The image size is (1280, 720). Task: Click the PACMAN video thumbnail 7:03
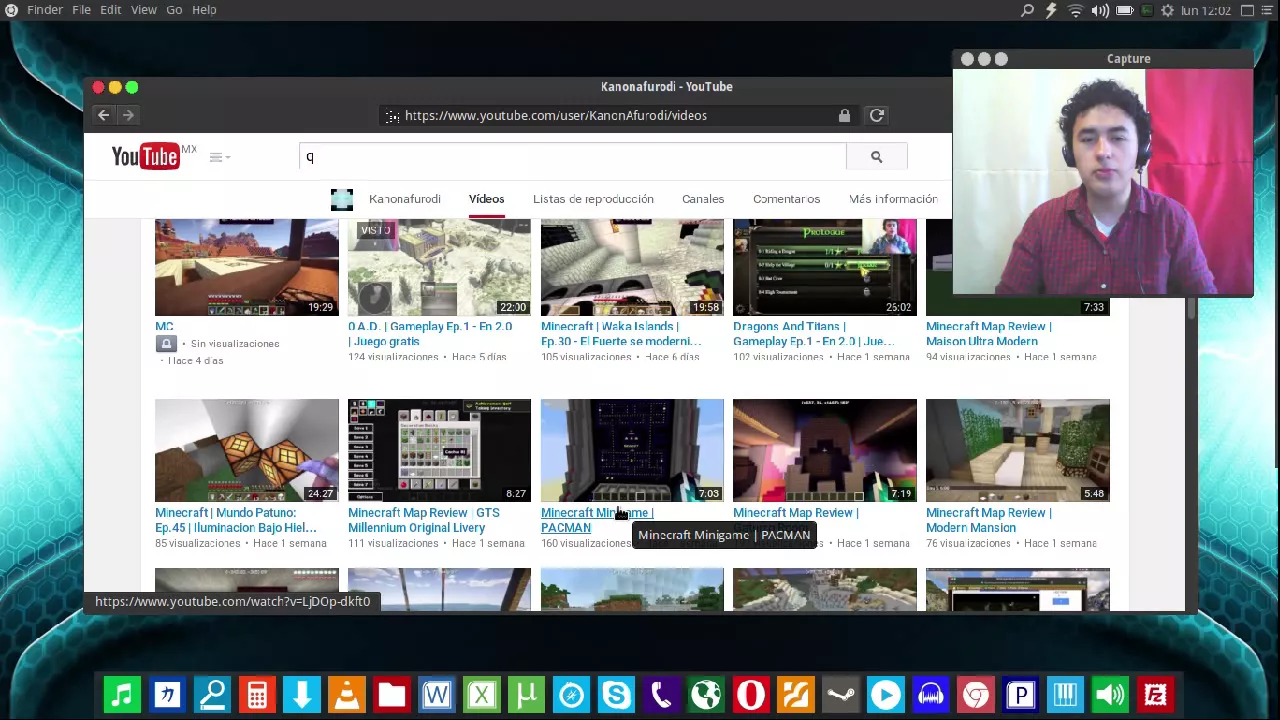click(632, 450)
